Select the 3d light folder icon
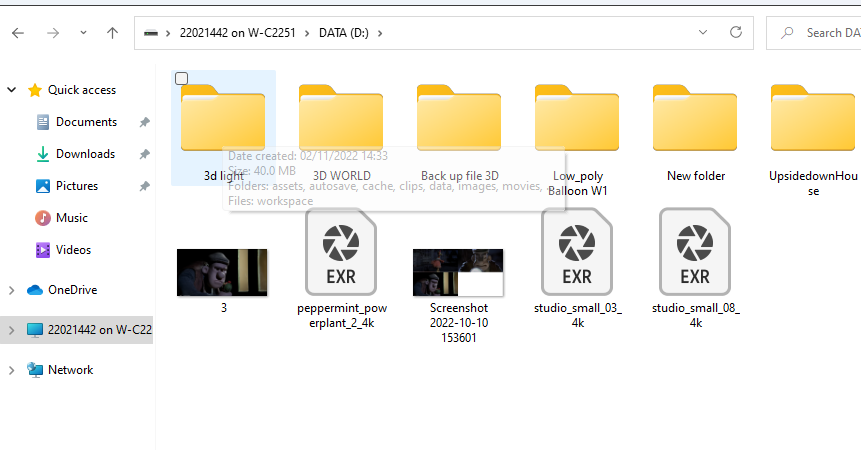The image size is (861, 450). [x=223, y=117]
